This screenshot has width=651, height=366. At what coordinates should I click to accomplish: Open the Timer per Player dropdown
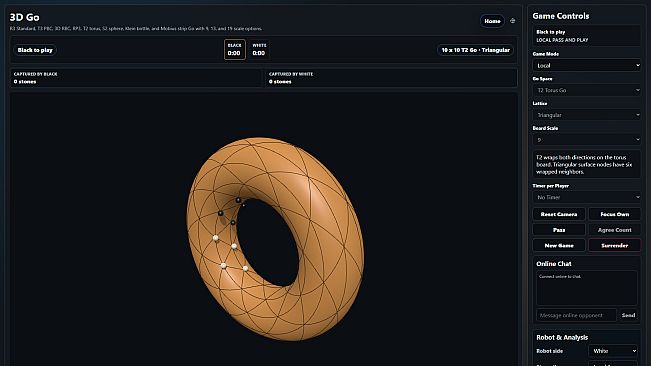pos(587,197)
